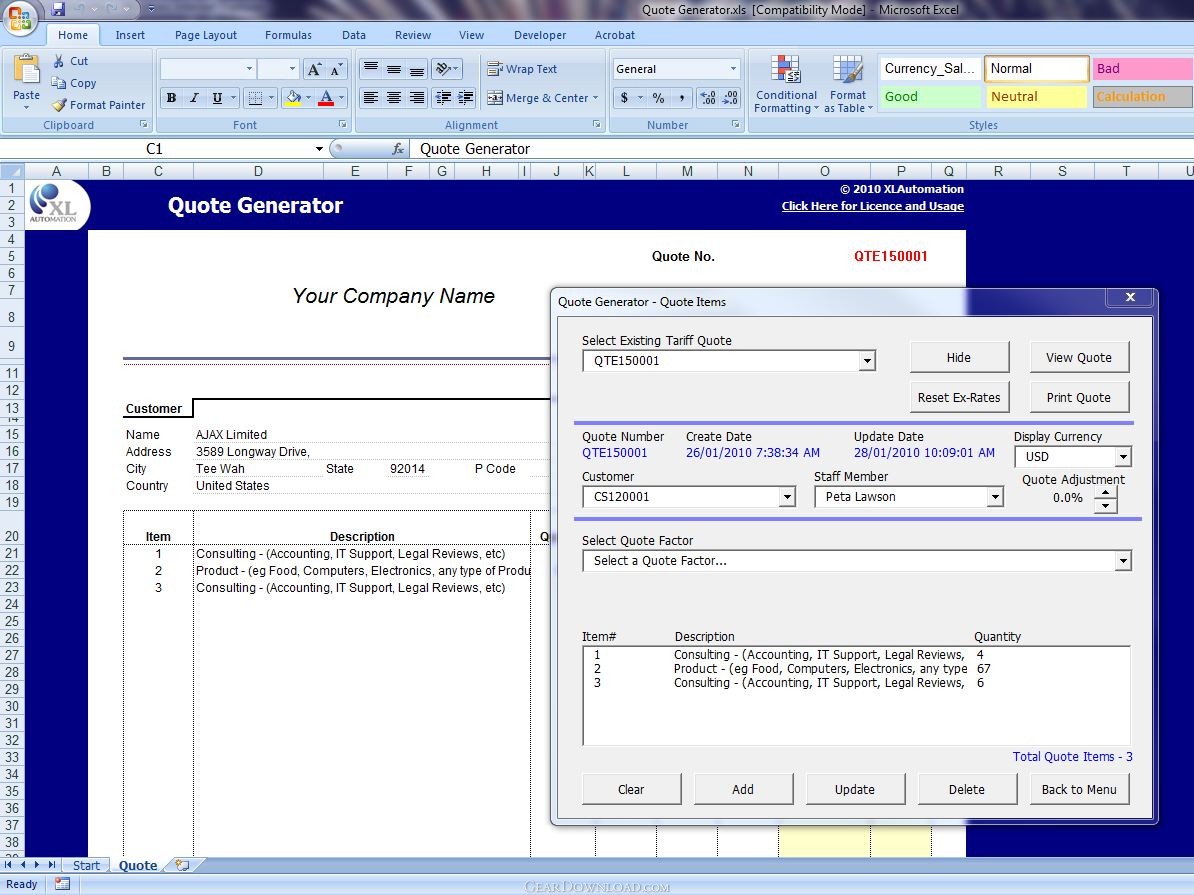Apply accounting dollar number format
1194x895 pixels.
point(624,97)
